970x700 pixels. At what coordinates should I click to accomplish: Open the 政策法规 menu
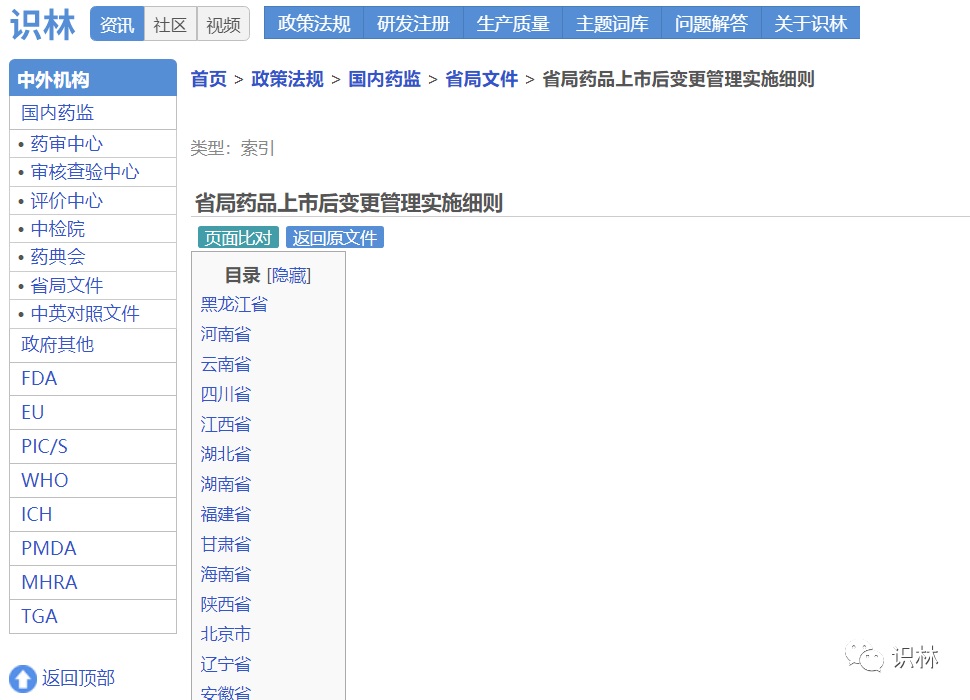(314, 23)
